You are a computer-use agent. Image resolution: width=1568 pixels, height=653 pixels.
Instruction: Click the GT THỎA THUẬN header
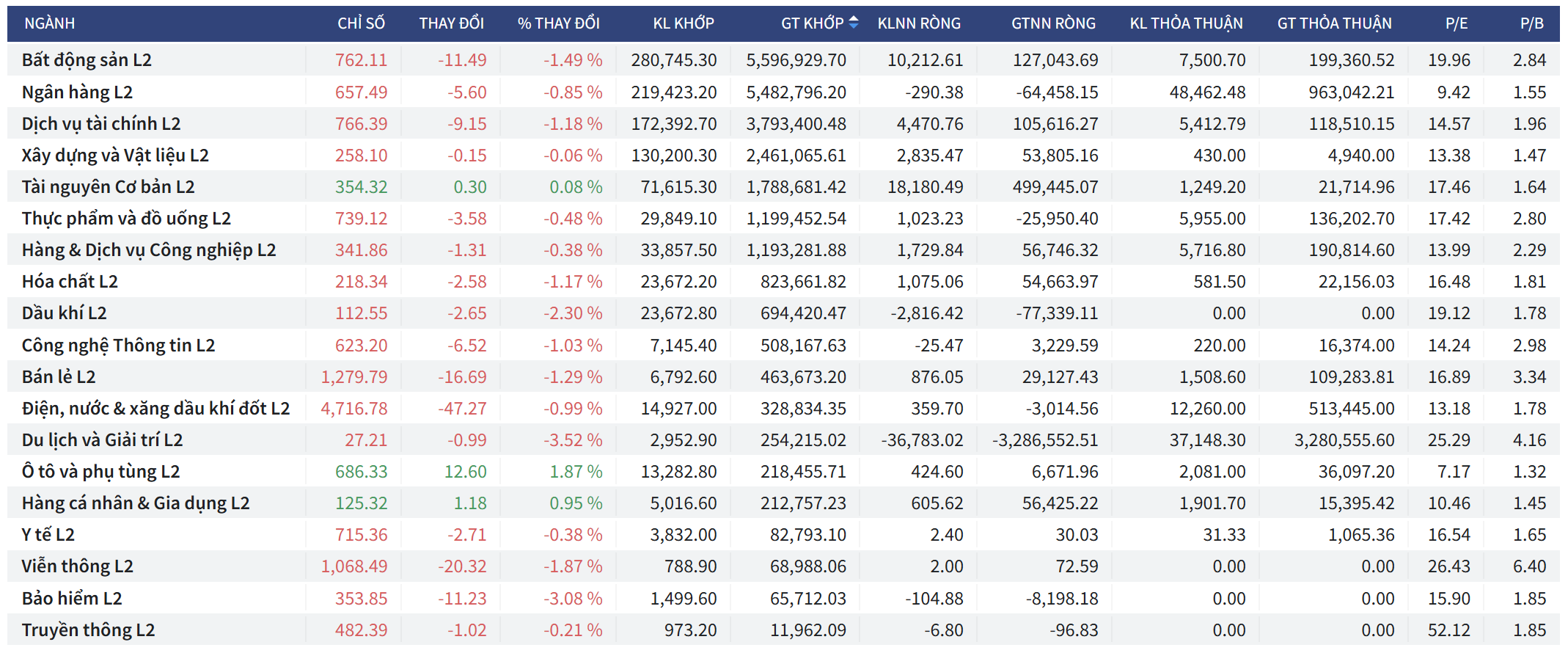click(x=1334, y=23)
